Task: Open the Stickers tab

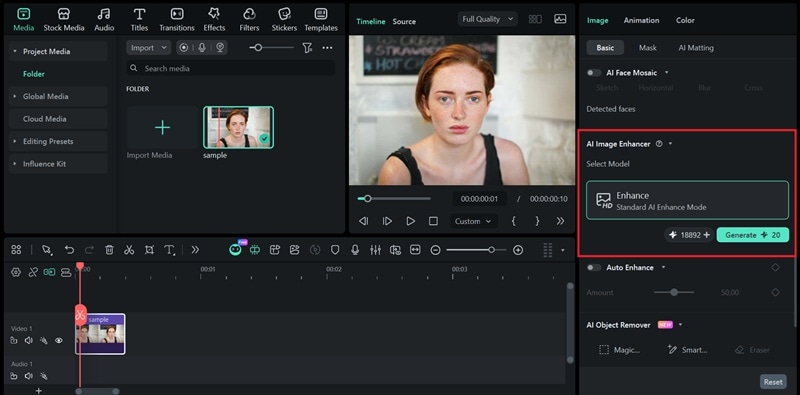Action: coord(284,20)
